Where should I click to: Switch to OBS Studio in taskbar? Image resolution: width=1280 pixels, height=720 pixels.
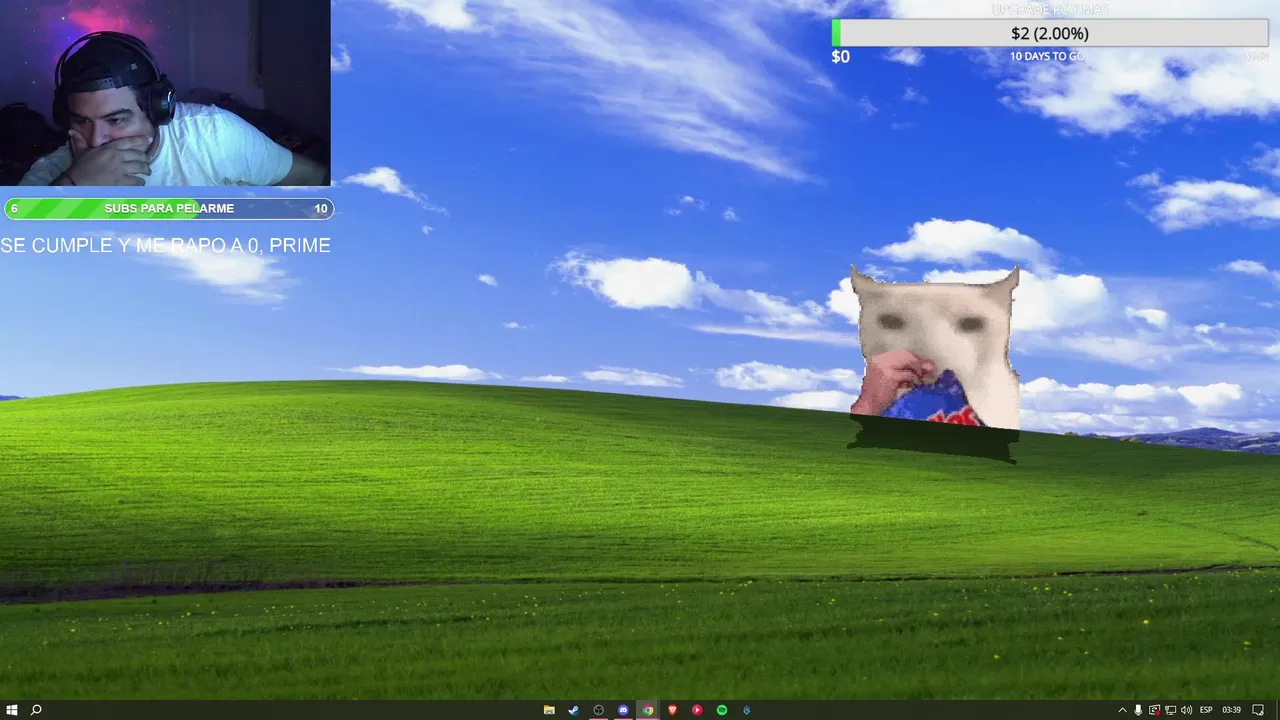click(599, 710)
